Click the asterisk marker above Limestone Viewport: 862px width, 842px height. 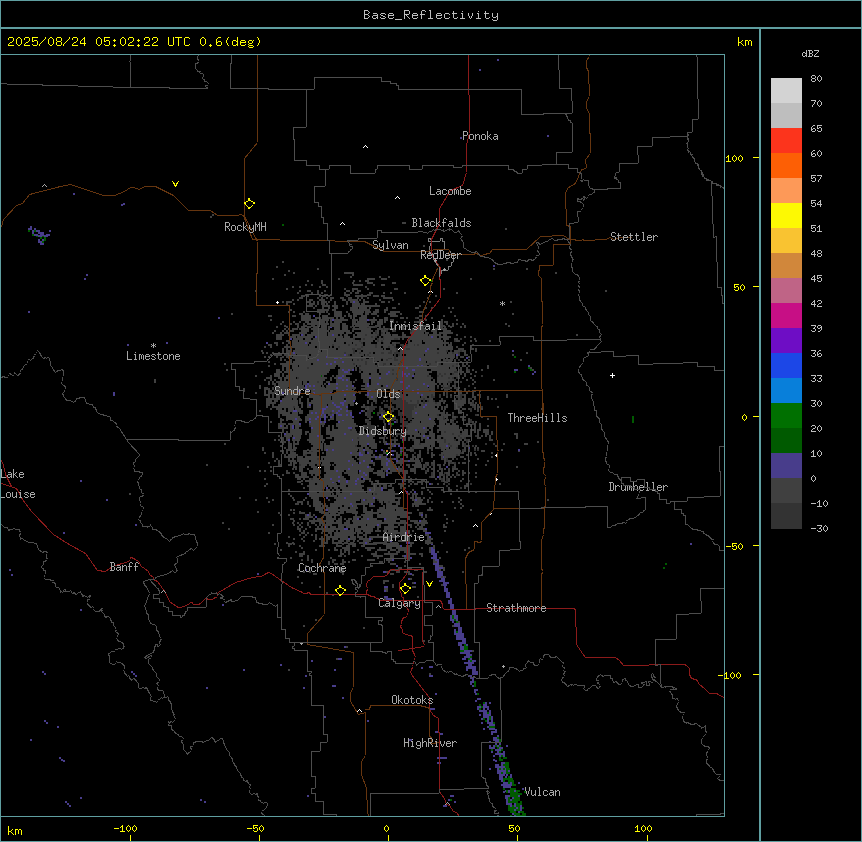pos(153,346)
